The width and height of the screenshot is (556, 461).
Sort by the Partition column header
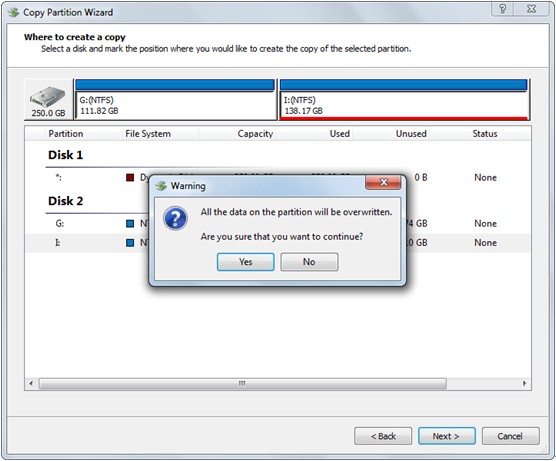(x=66, y=134)
